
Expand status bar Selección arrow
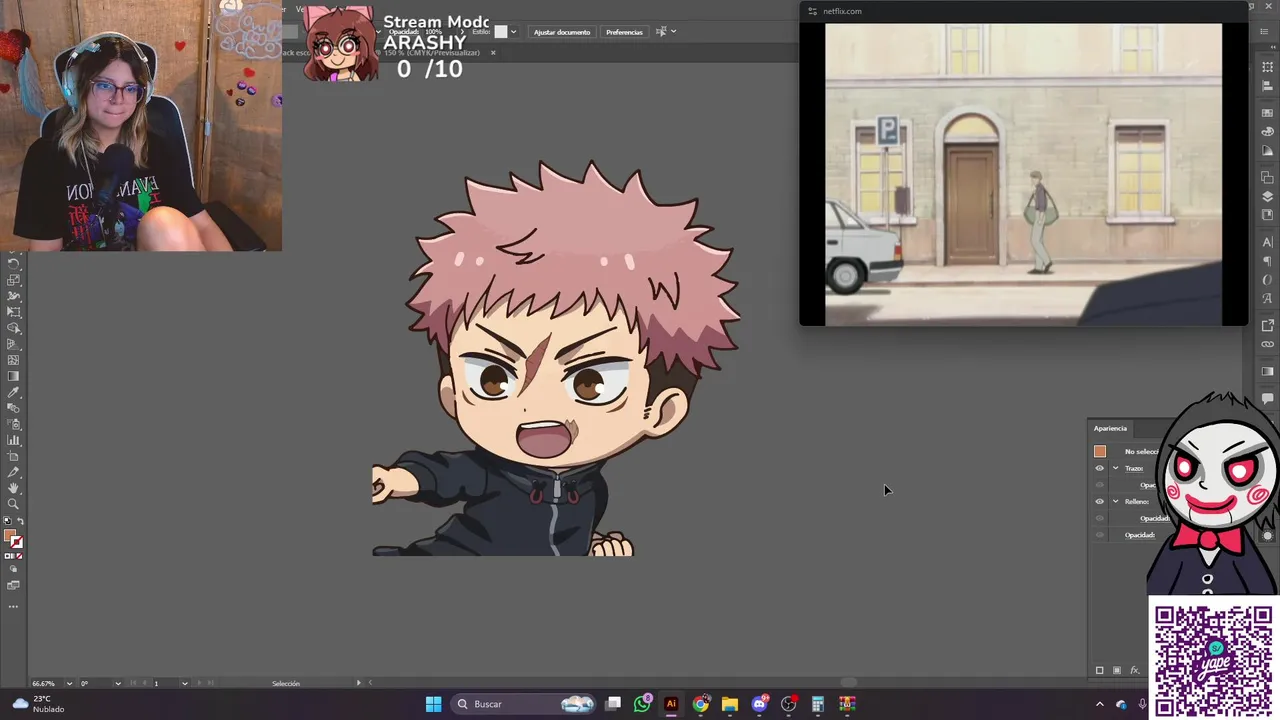pos(359,683)
